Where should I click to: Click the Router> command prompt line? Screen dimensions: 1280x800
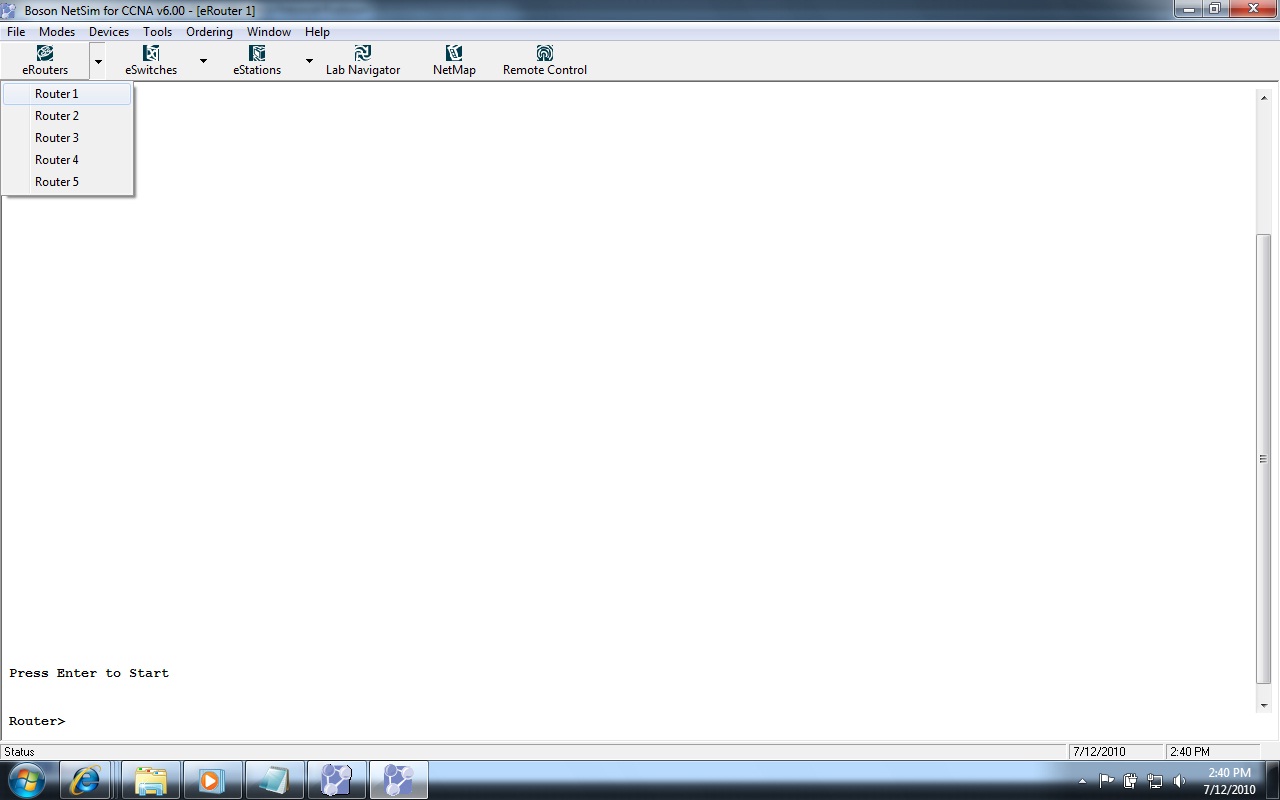pyautogui.click(x=37, y=721)
